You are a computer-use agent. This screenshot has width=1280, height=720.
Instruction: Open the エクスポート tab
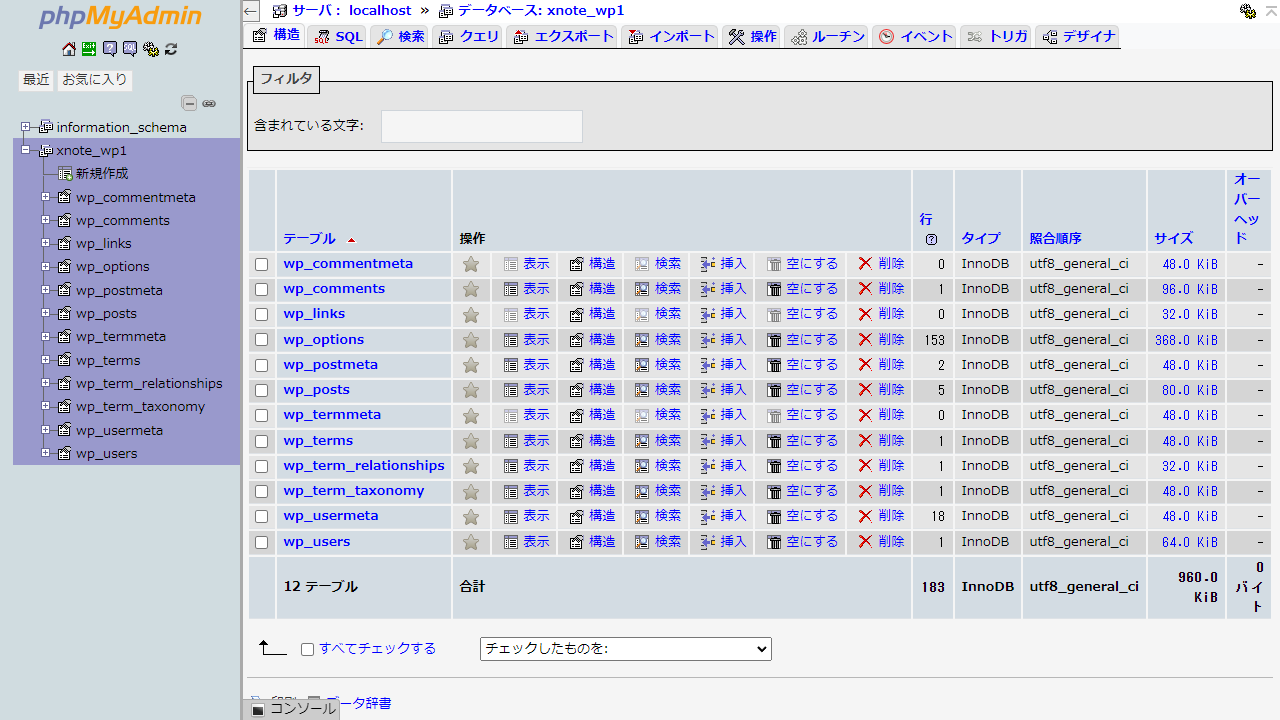(x=563, y=36)
